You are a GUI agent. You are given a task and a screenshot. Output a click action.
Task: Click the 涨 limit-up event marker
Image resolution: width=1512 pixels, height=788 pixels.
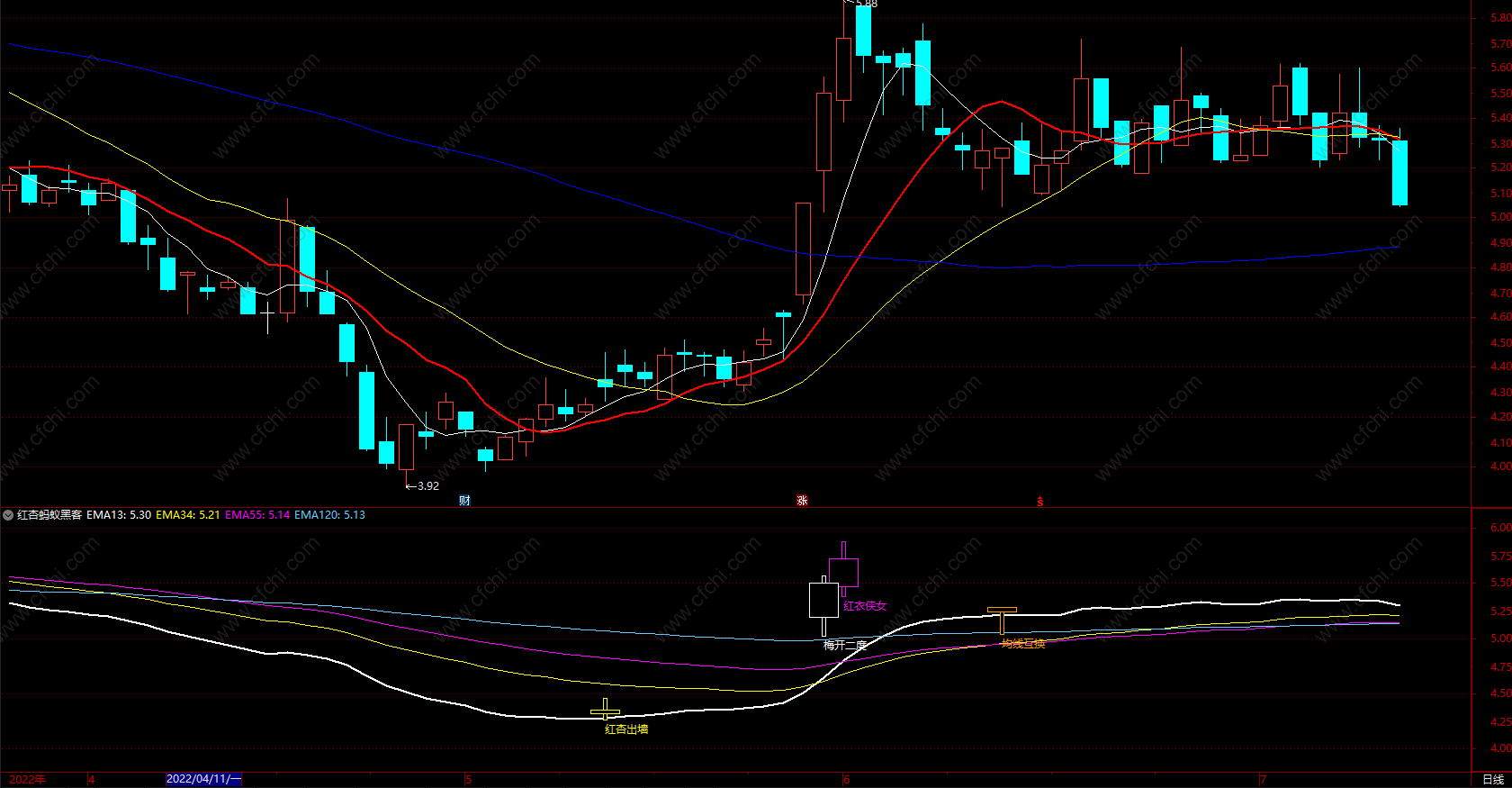click(802, 501)
